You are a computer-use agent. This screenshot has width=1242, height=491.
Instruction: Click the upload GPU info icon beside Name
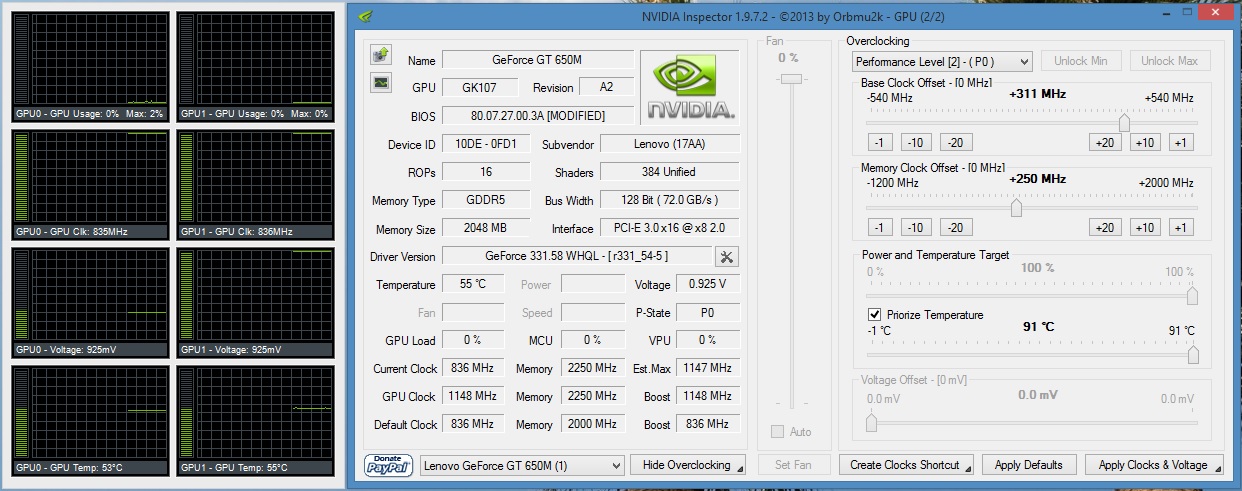pos(381,54)
